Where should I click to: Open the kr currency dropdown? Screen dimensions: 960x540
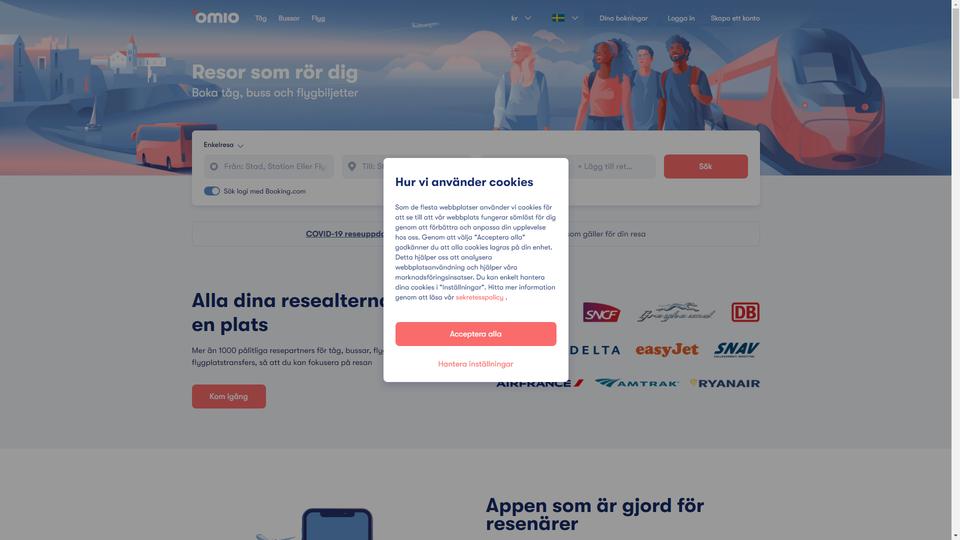[521, 18]
